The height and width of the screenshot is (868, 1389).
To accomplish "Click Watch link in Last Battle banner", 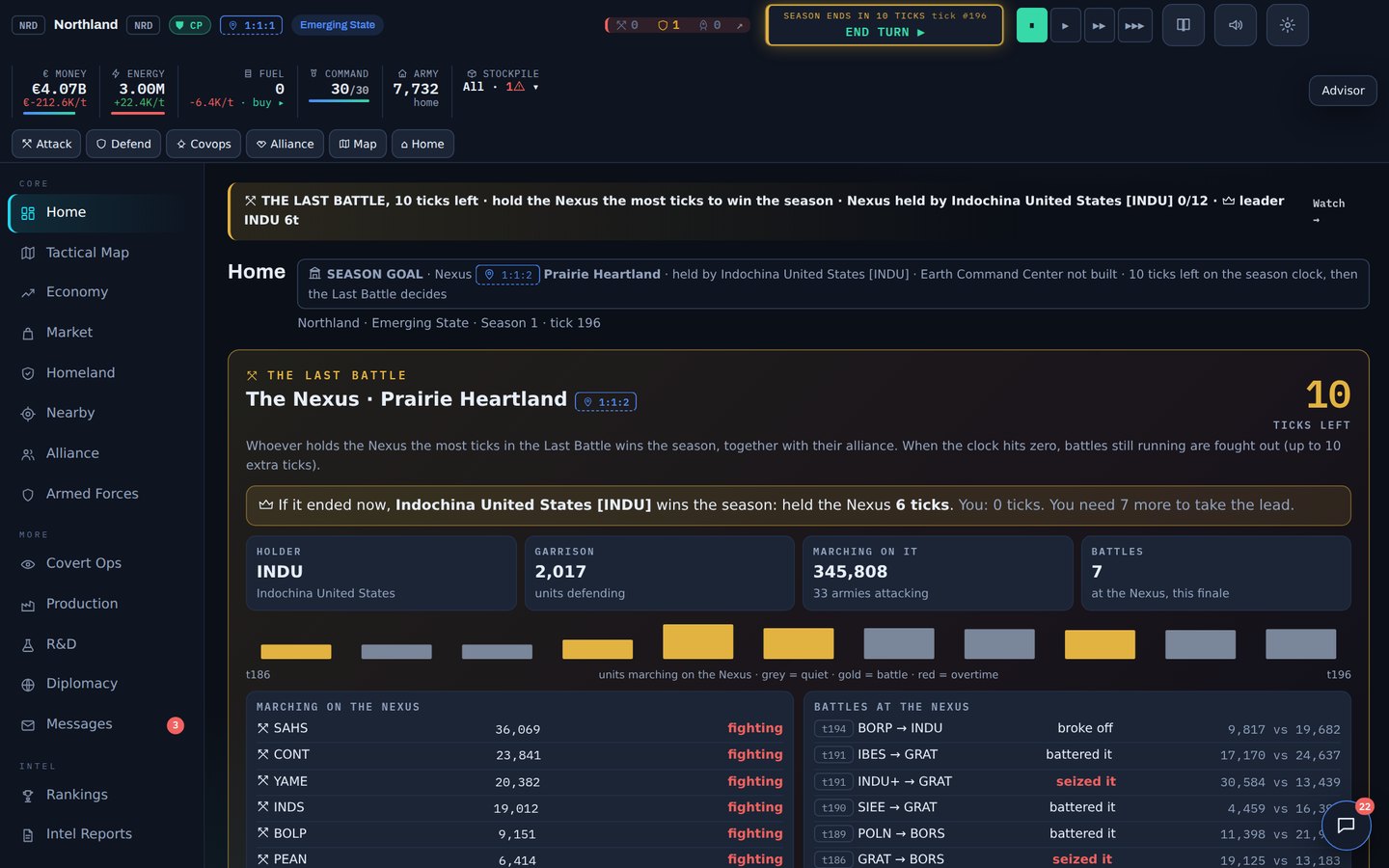I will [1328, 211].
